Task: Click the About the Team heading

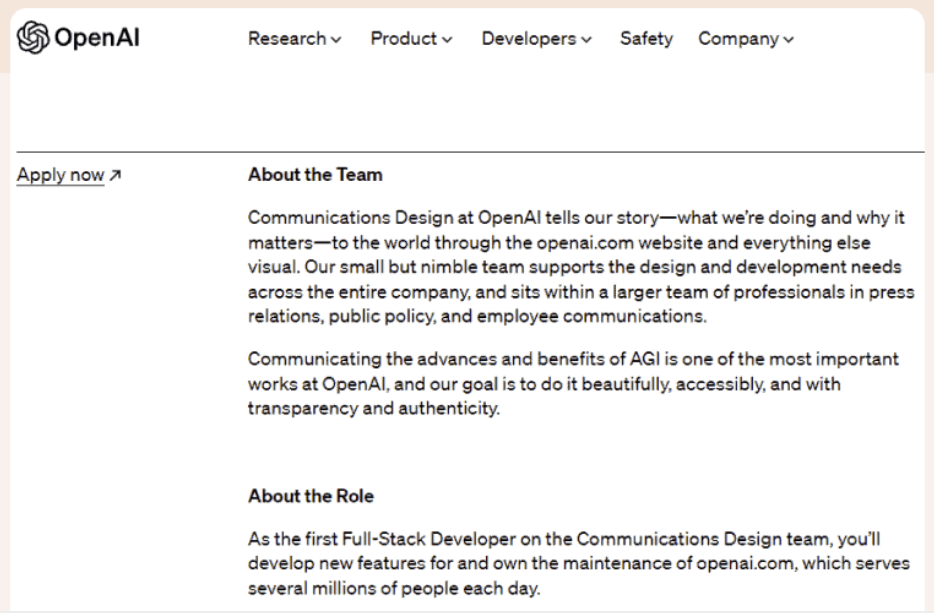Action: [x=315, y=175]
